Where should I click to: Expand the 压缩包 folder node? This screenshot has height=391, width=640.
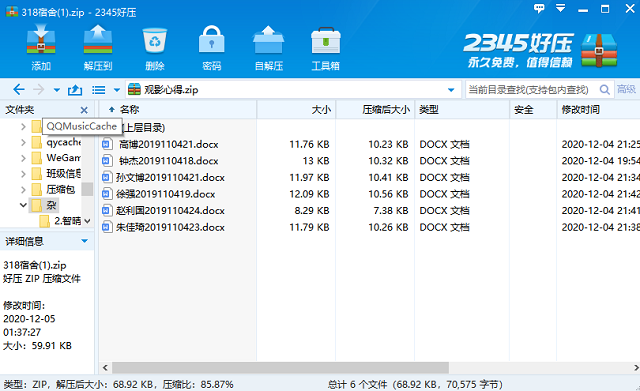pyautogui.click(x=23, y=189)
